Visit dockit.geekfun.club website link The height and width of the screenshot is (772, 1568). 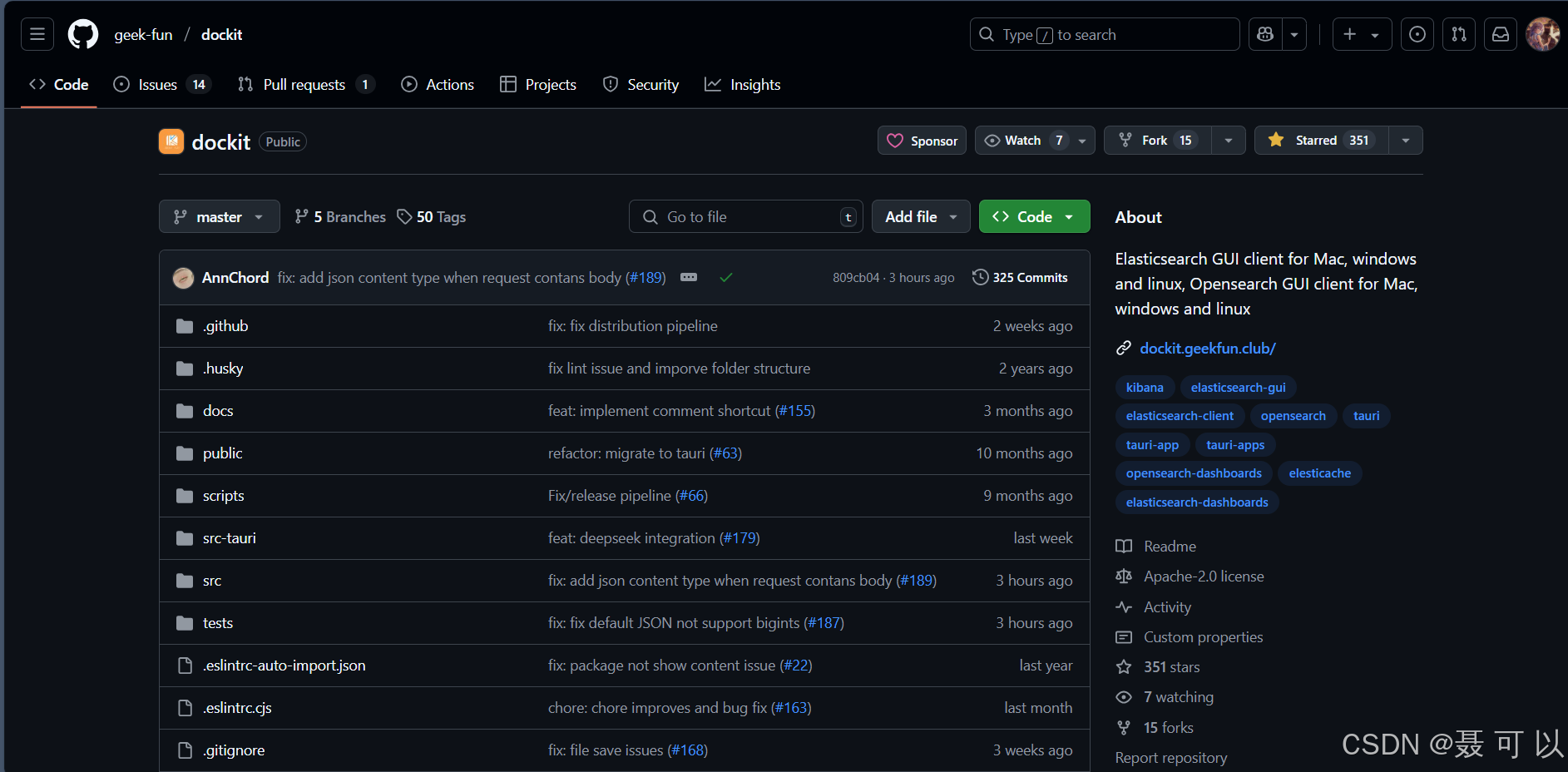tap(1208, 349)
